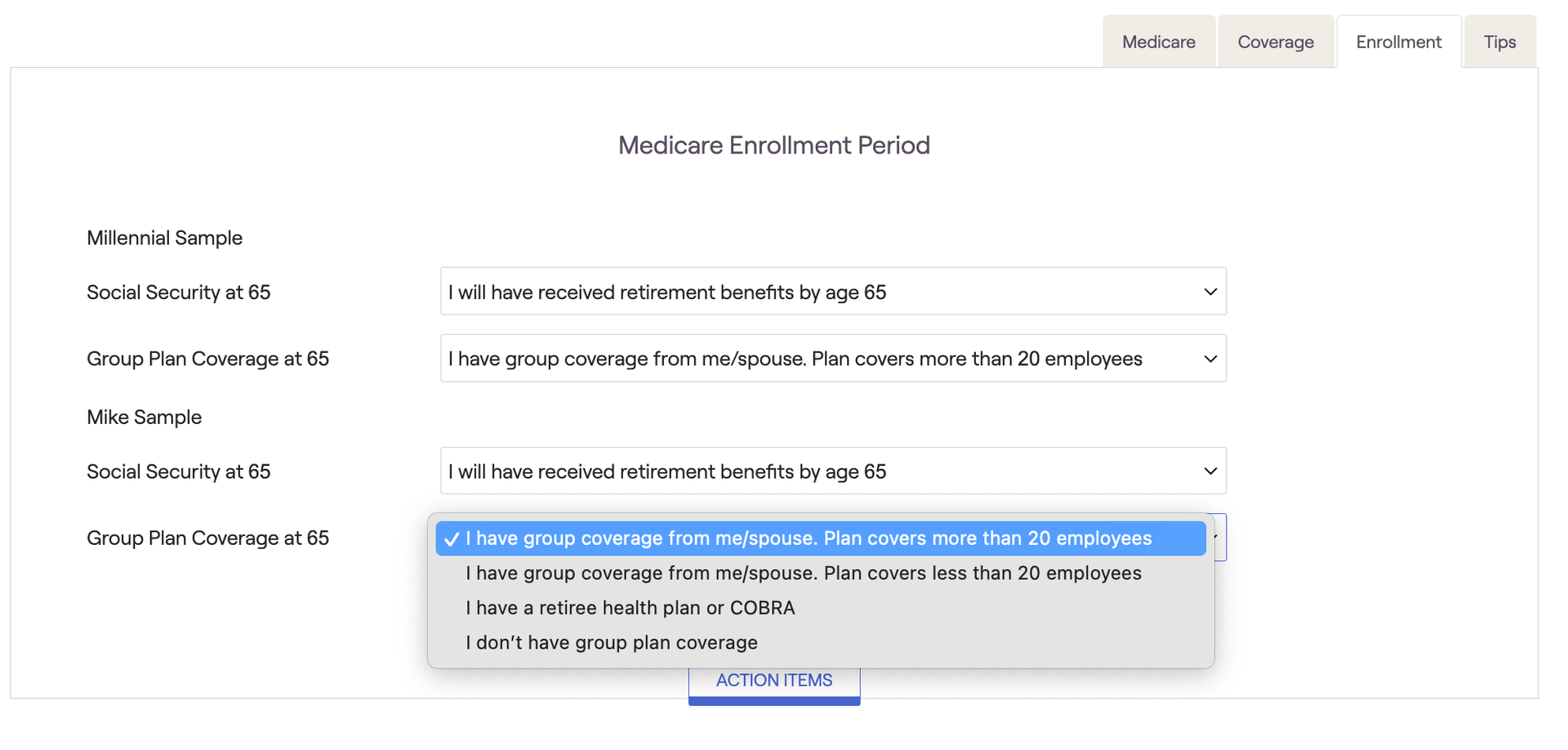Click chevron arrow on Millennial's Social Security select
Viewport: 1568px width, 750px height.
click(1210, 292)
